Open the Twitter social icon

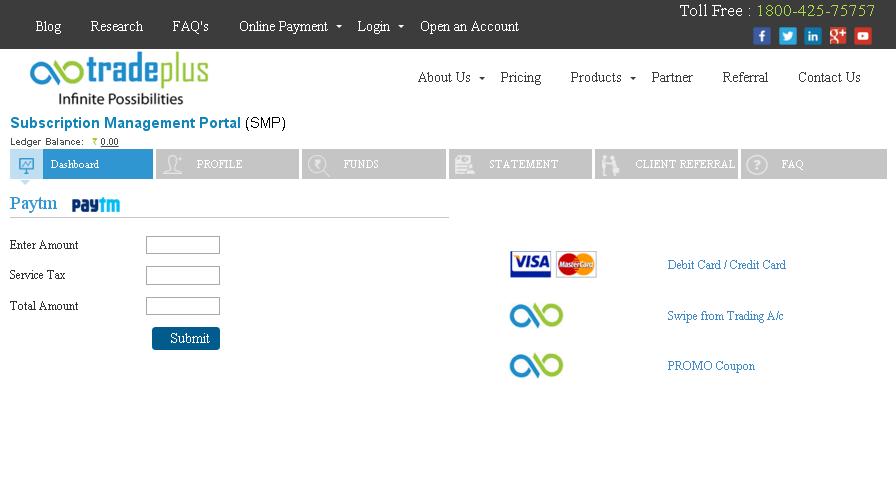[787, 36]
